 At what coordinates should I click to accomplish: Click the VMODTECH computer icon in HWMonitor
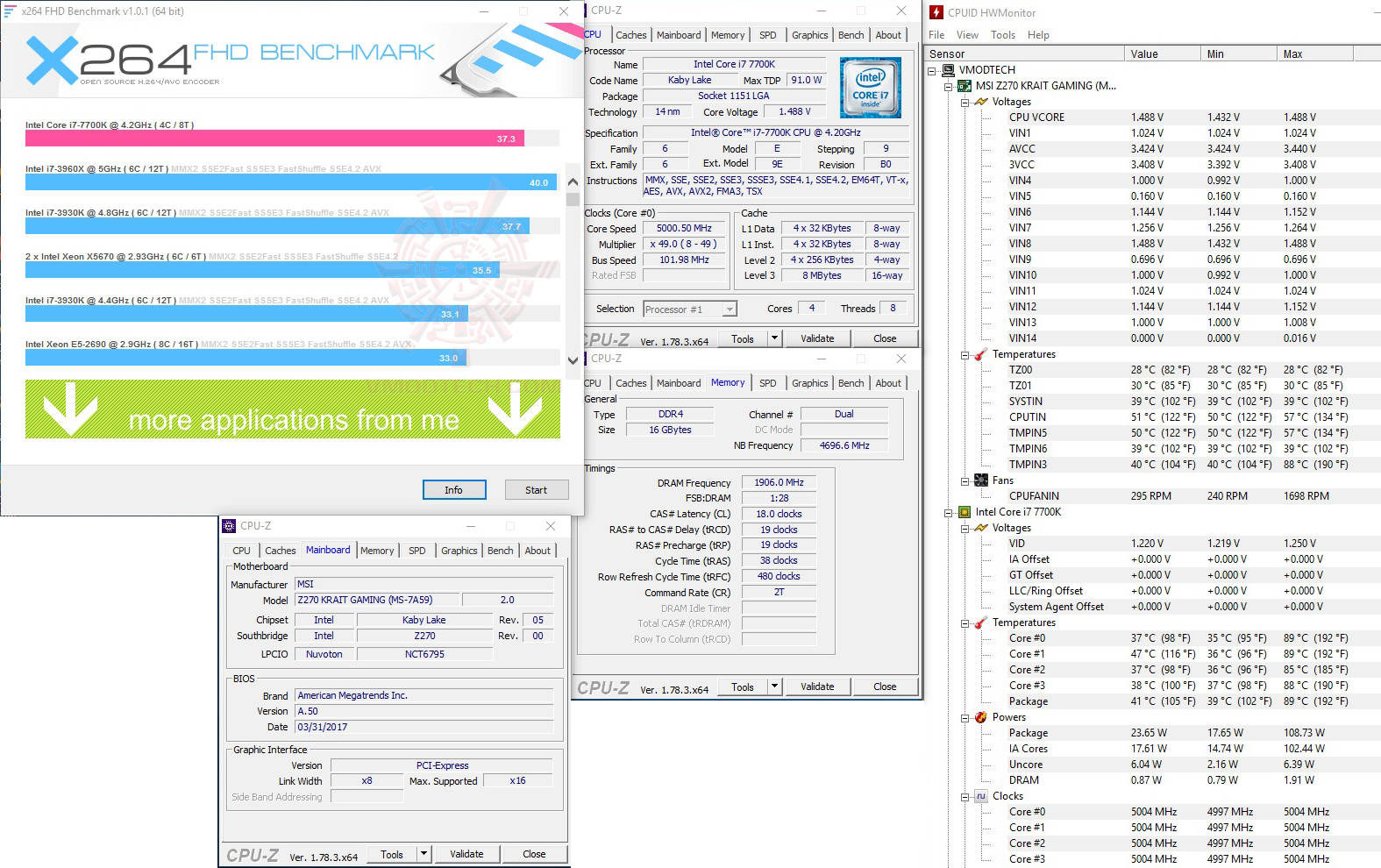coord(948,70)
